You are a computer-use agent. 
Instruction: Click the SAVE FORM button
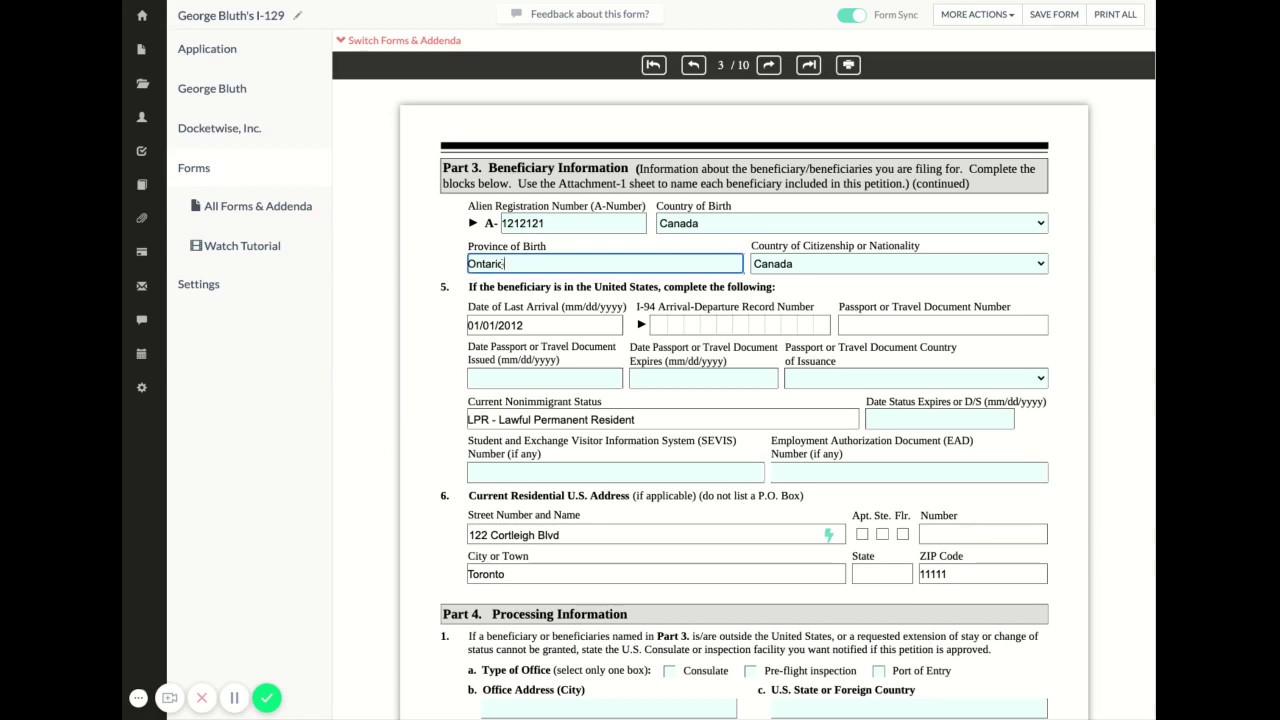coord(1054,15)
